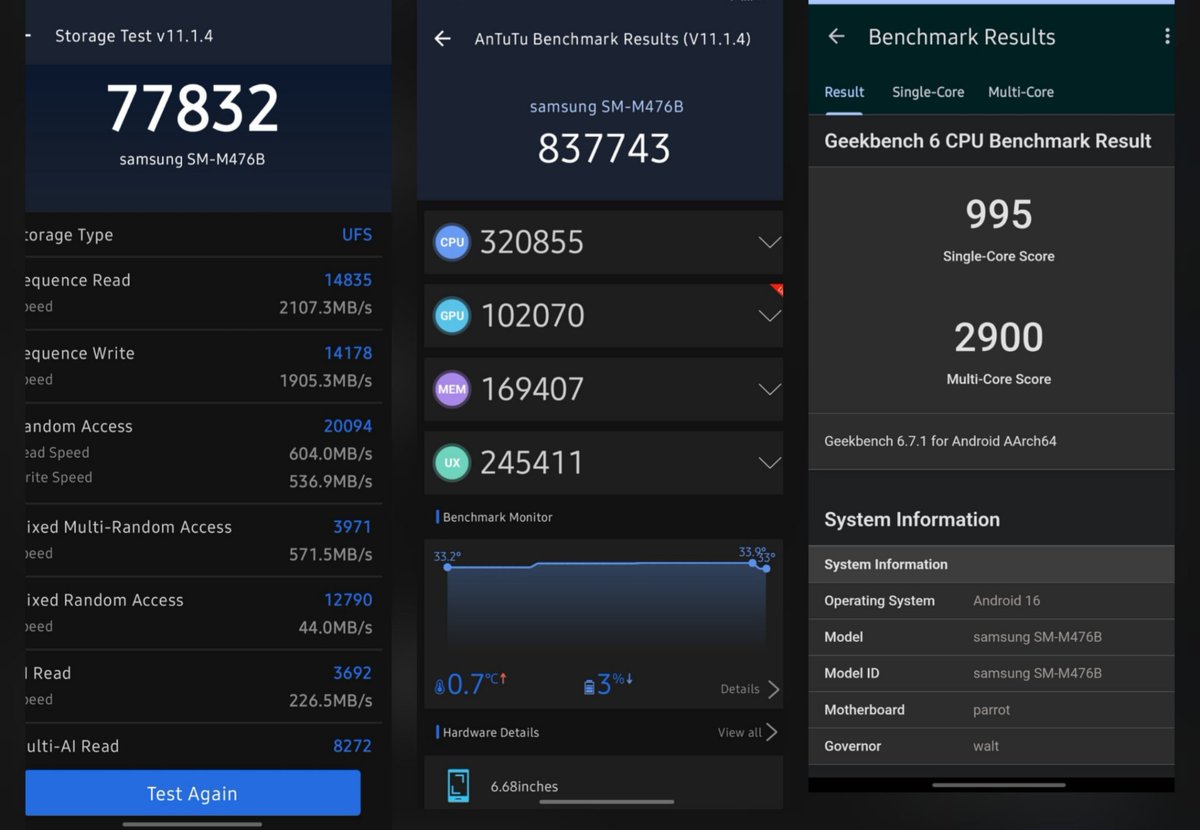Screen dimensions: 1200x830
Task: Click Geekbench 6.7.1 for Android AArch64
Action: pos(940,441)
